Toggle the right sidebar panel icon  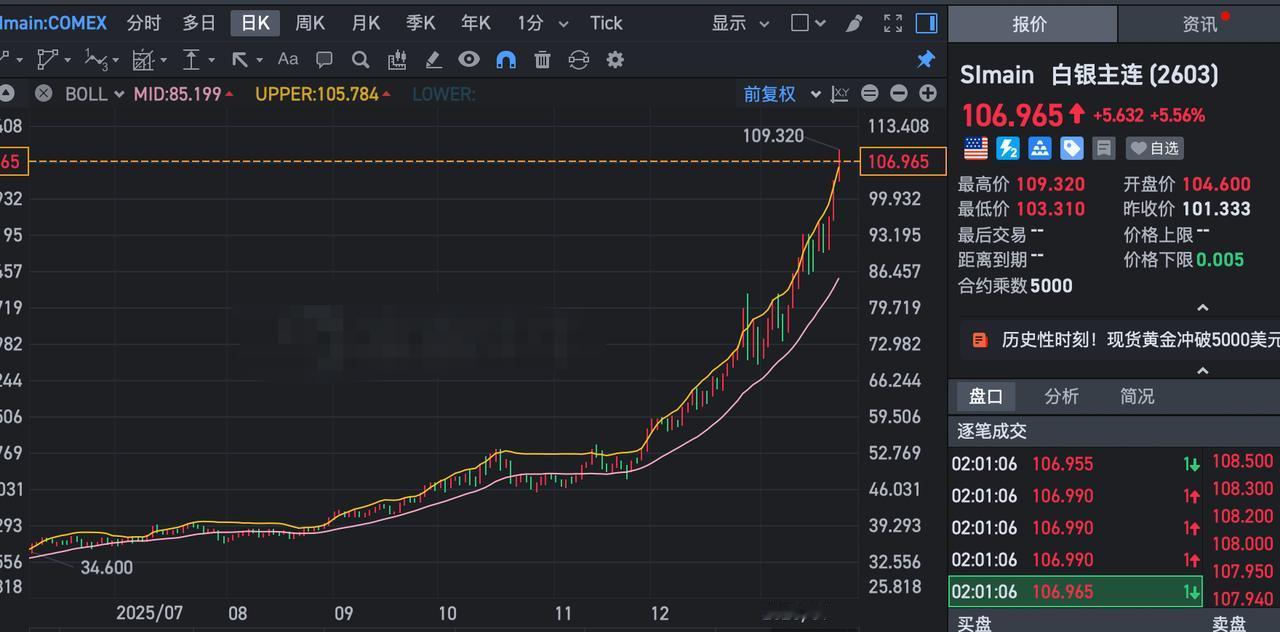(925, 23)
